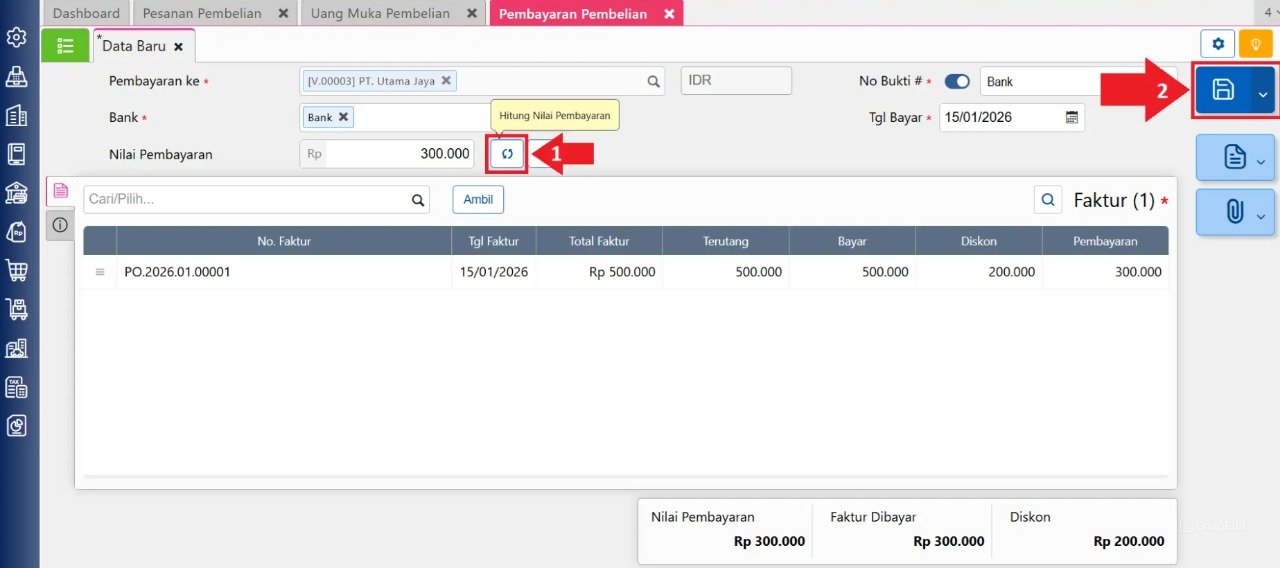
Task: Close the Data Baru sub-tab
Action: tap(178, 47)
